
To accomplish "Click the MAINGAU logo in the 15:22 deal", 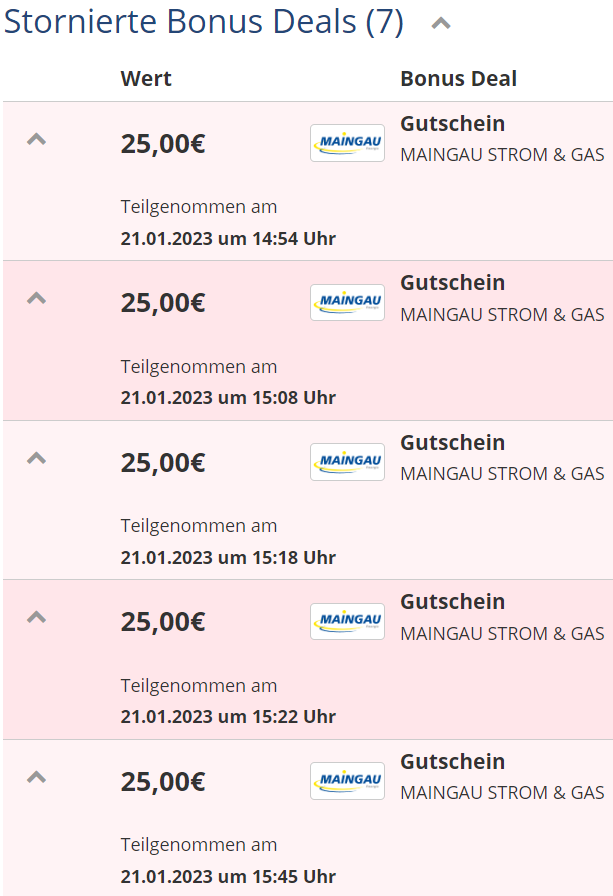I will click(347, 621).
